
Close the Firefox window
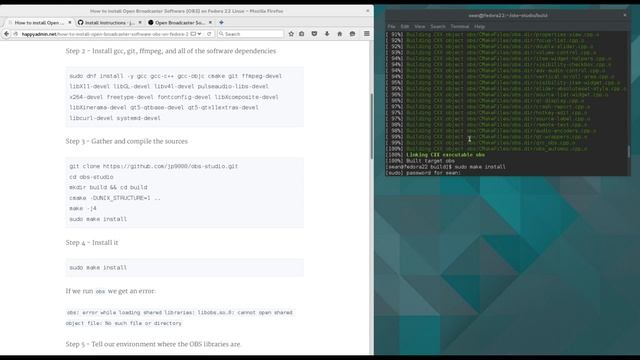click(x=368, y=11)
